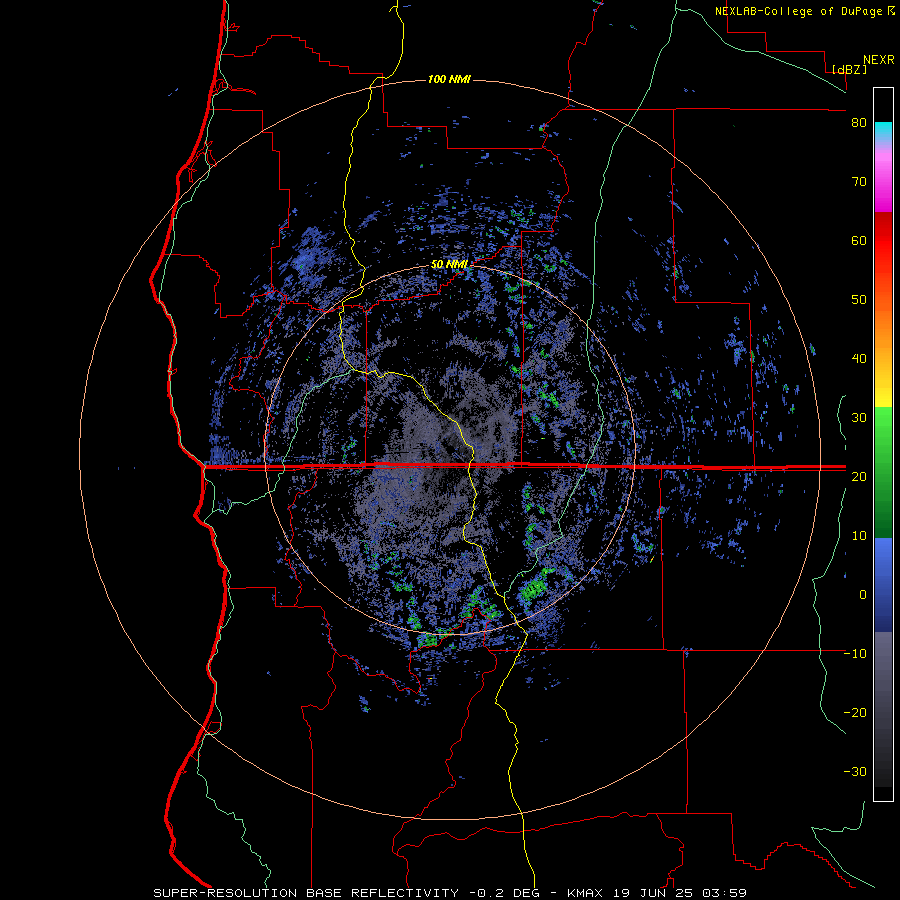
Task: Click the 'NEXLAB-College of DuPage' credit text
Action: (x=798, y=11)
